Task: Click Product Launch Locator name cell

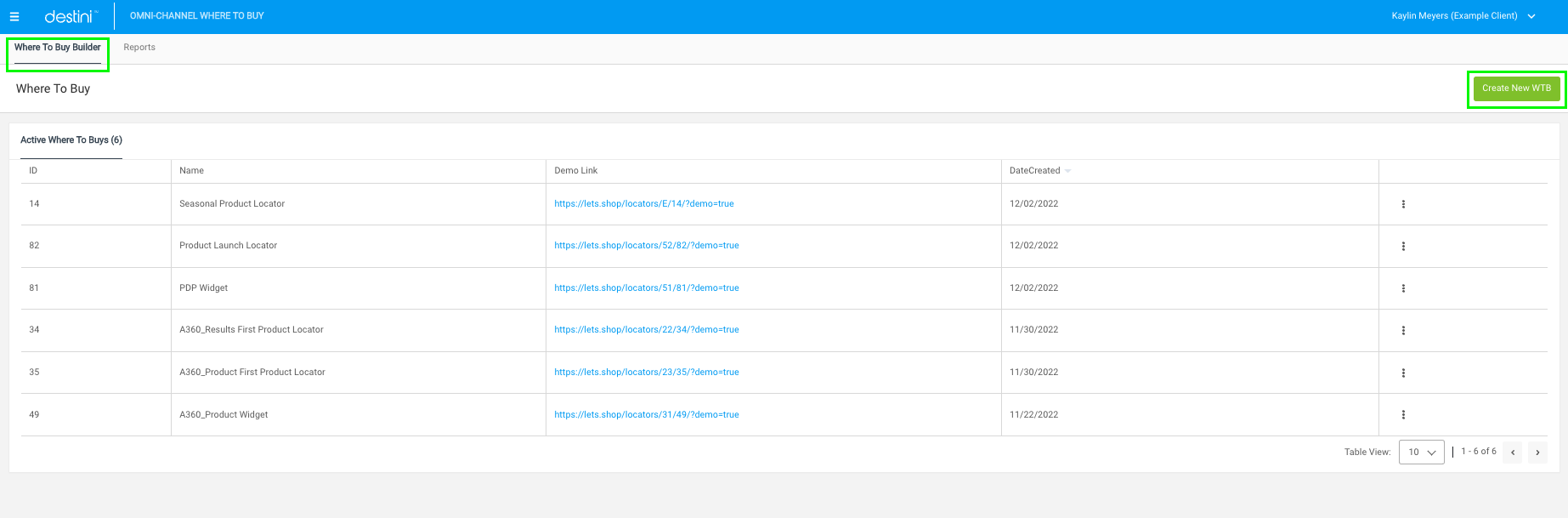Action: click(228, 246)
